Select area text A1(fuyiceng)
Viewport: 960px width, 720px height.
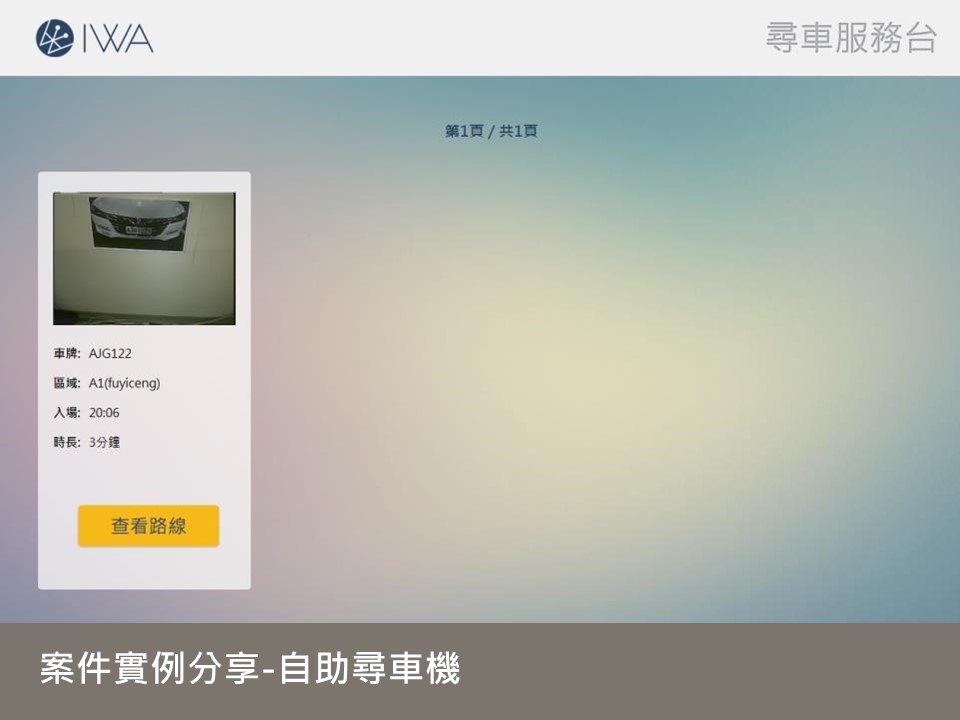pyautogui.click(x=125, y=383)
